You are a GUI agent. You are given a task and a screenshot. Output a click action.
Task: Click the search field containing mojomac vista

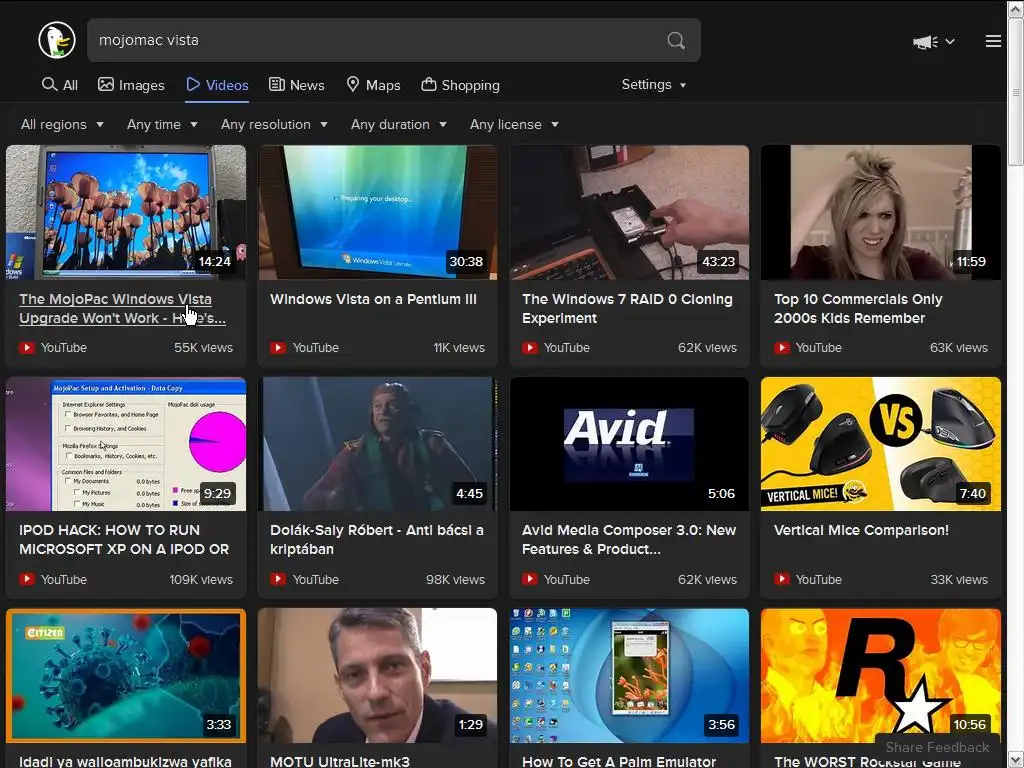tap(376, 40)
